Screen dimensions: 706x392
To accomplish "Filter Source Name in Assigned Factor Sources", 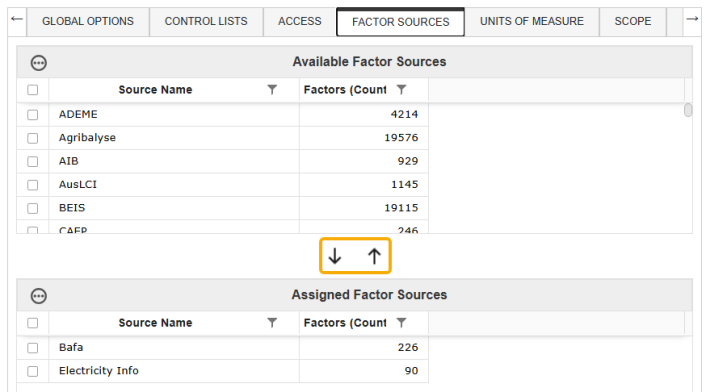I will (x=272, y=323).
